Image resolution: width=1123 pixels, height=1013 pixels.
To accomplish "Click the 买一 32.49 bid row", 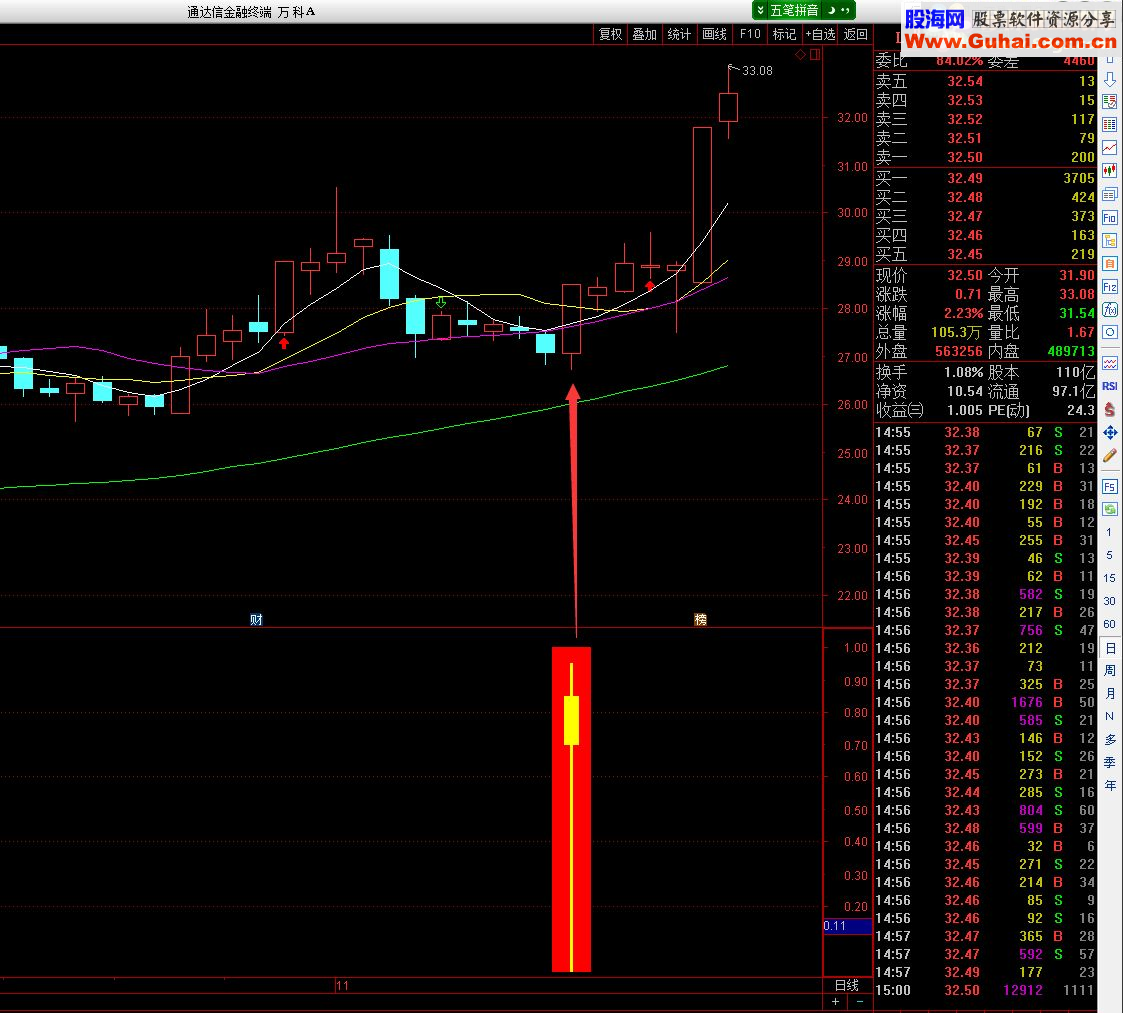I will (985, 178).
